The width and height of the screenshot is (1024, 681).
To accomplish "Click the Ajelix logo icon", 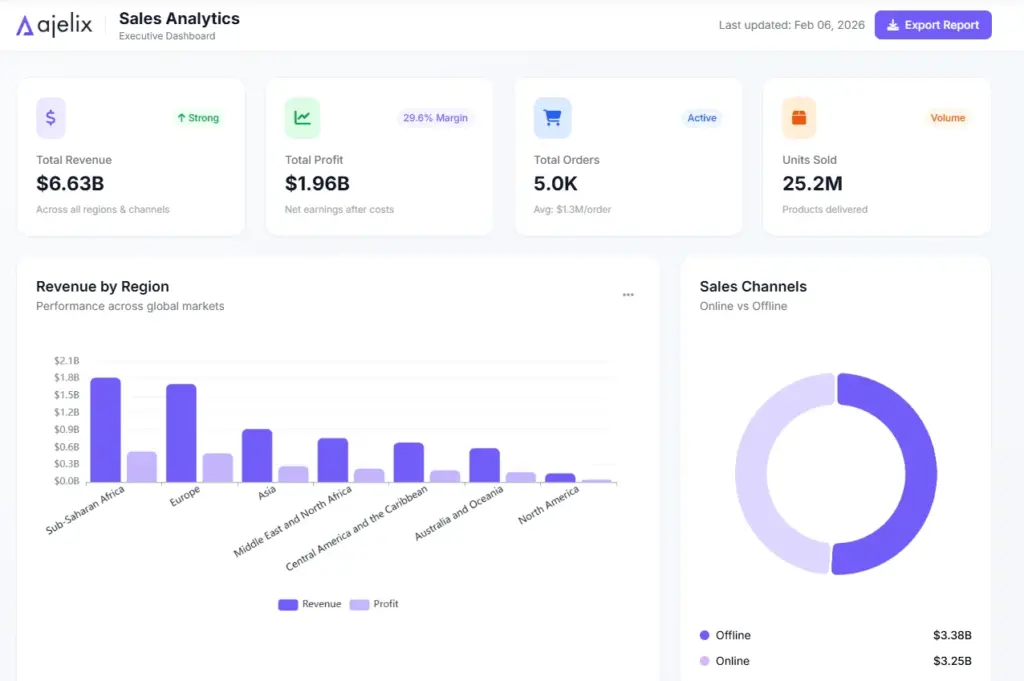I will (x=24, y=24).
